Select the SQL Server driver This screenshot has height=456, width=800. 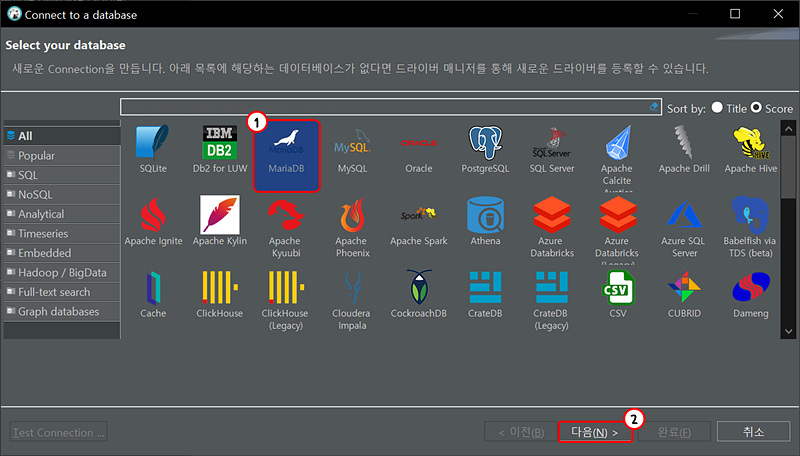(x=552, y=149)
